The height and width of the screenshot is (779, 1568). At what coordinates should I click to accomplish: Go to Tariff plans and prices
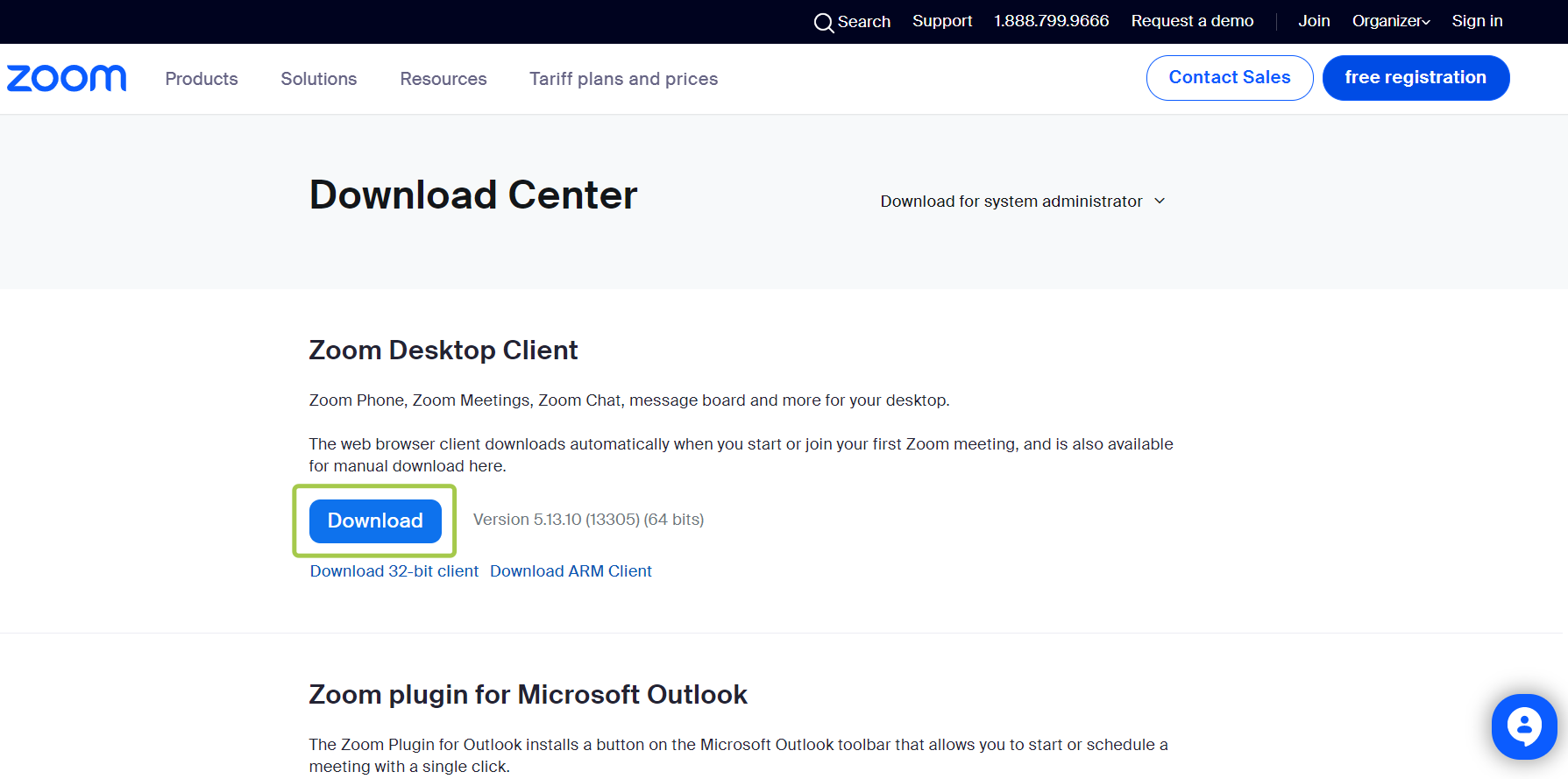[x=624, y=79]
